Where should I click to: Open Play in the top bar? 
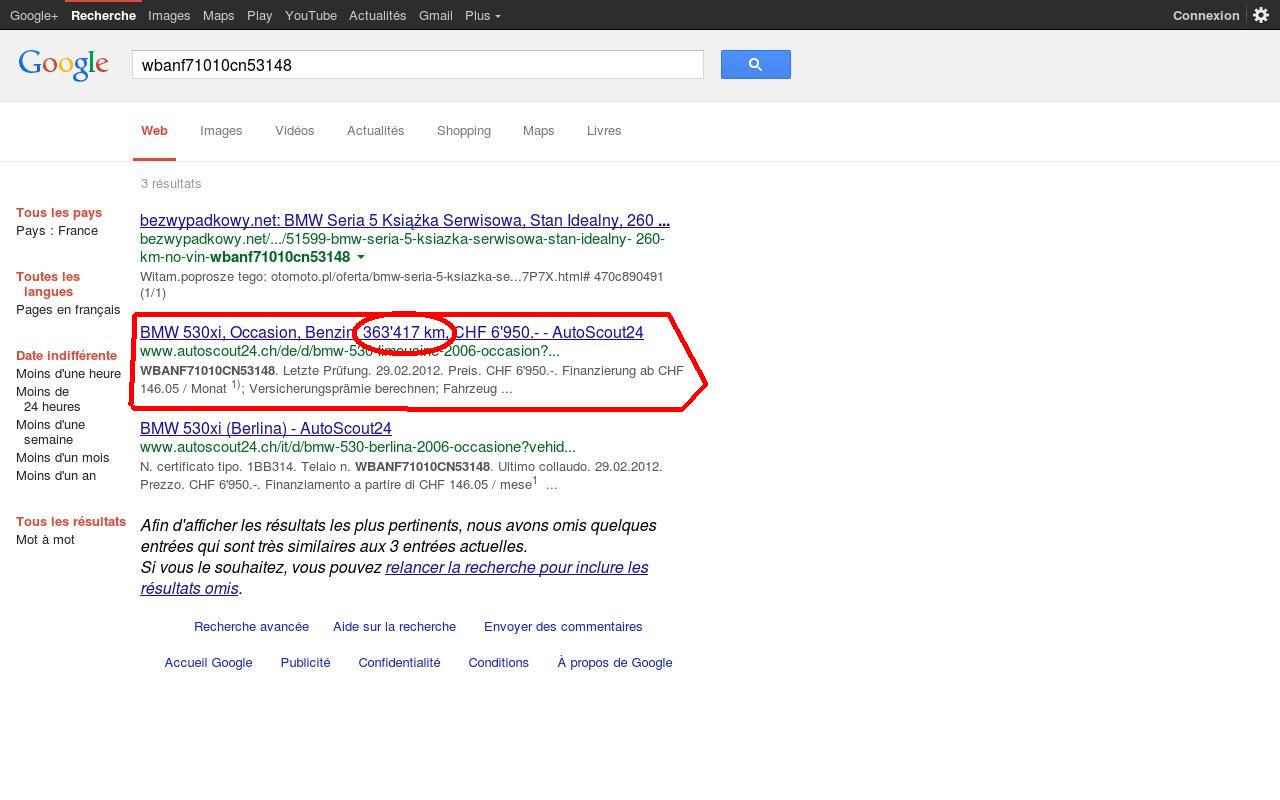[259, 15]
